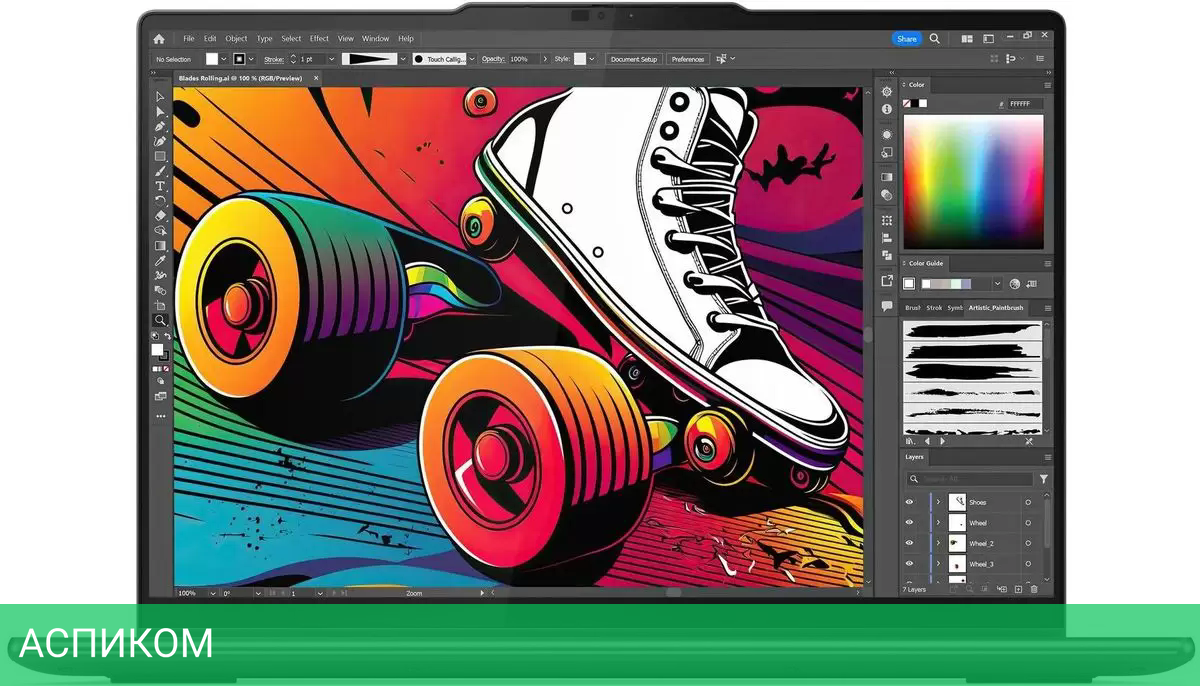Expand the Shoes layer contents

pos(938,502)
